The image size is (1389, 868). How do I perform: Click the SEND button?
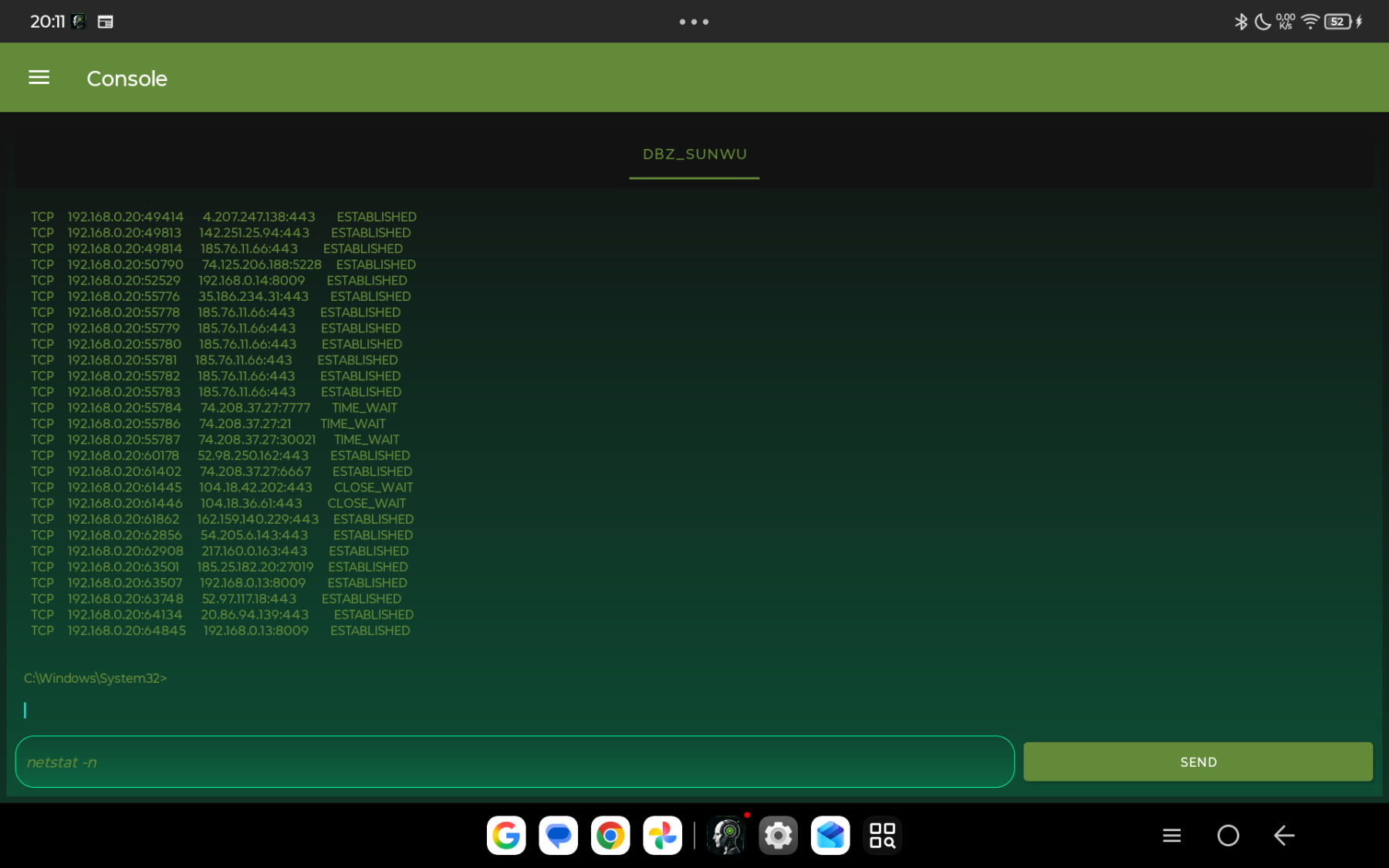coord(1198,762)
